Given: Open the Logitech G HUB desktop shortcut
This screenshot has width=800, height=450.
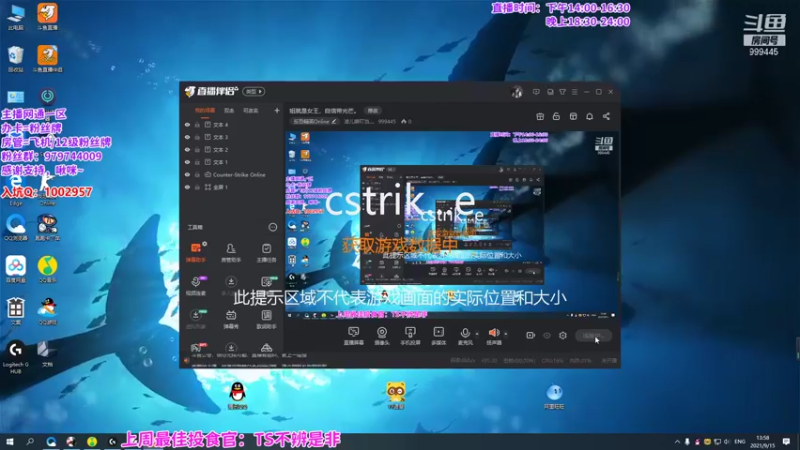Looking at the screenshot, I should 15,357.
